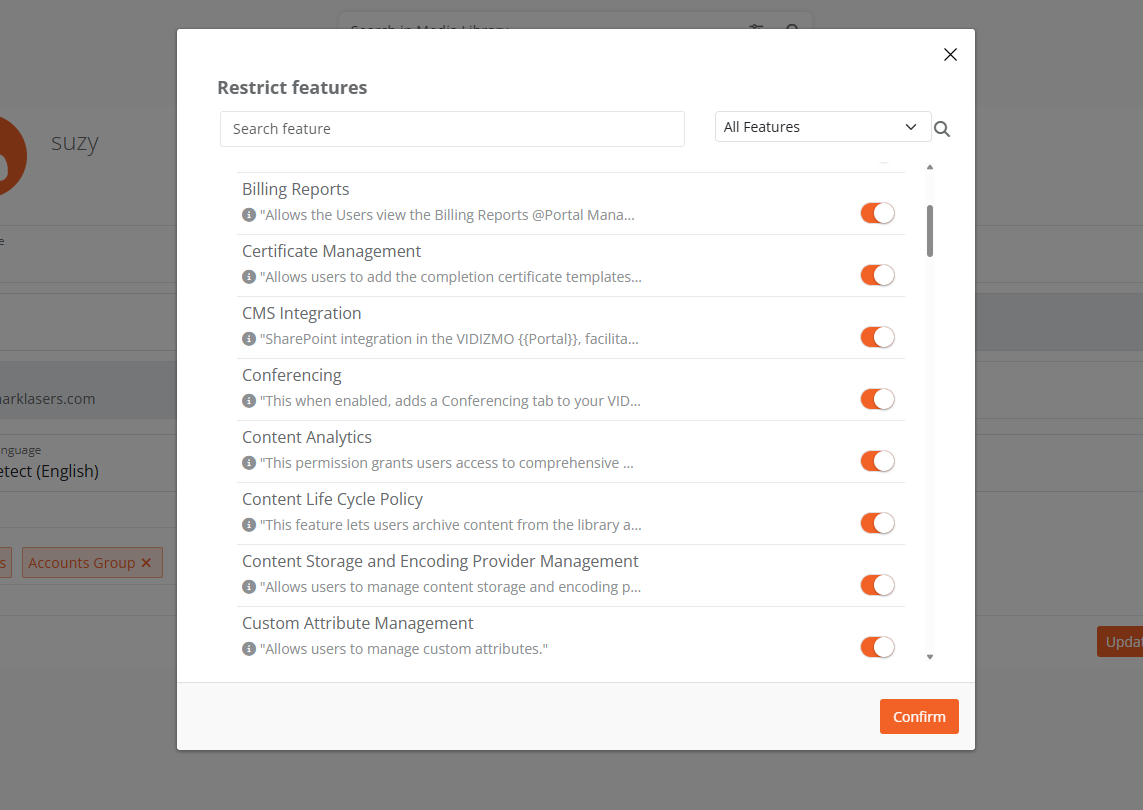The image size is (1143, 810).
Task: Open the Certificate Management feature link
Action: coord(331,251)
